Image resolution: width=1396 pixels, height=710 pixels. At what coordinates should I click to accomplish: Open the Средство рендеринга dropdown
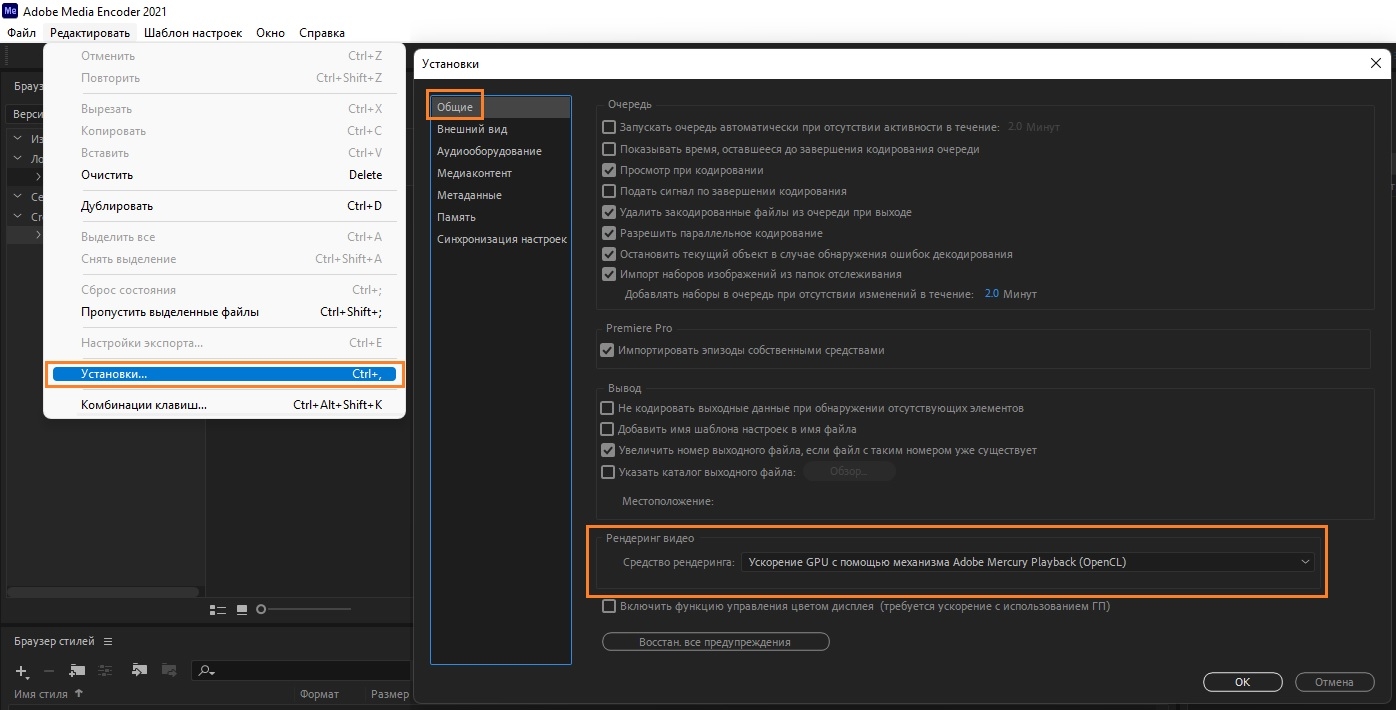click(x=1027, y=562)
